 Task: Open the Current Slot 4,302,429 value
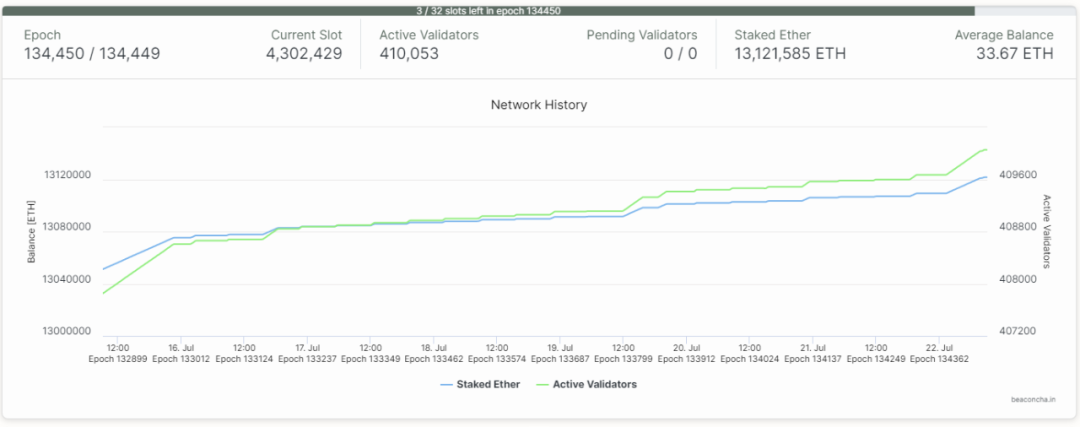click(x=304, y=54)
